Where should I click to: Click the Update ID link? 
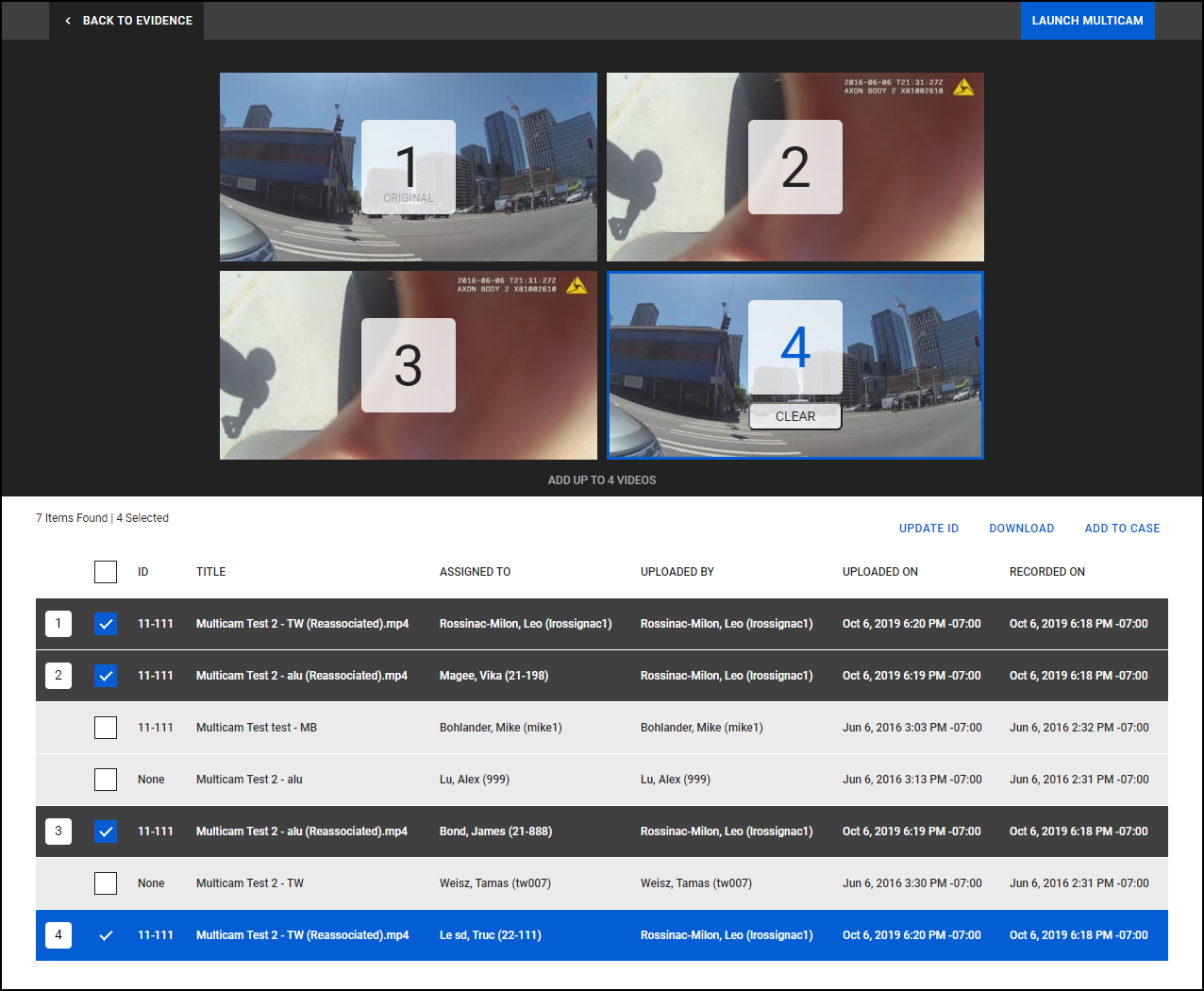(x=928, y=529)
